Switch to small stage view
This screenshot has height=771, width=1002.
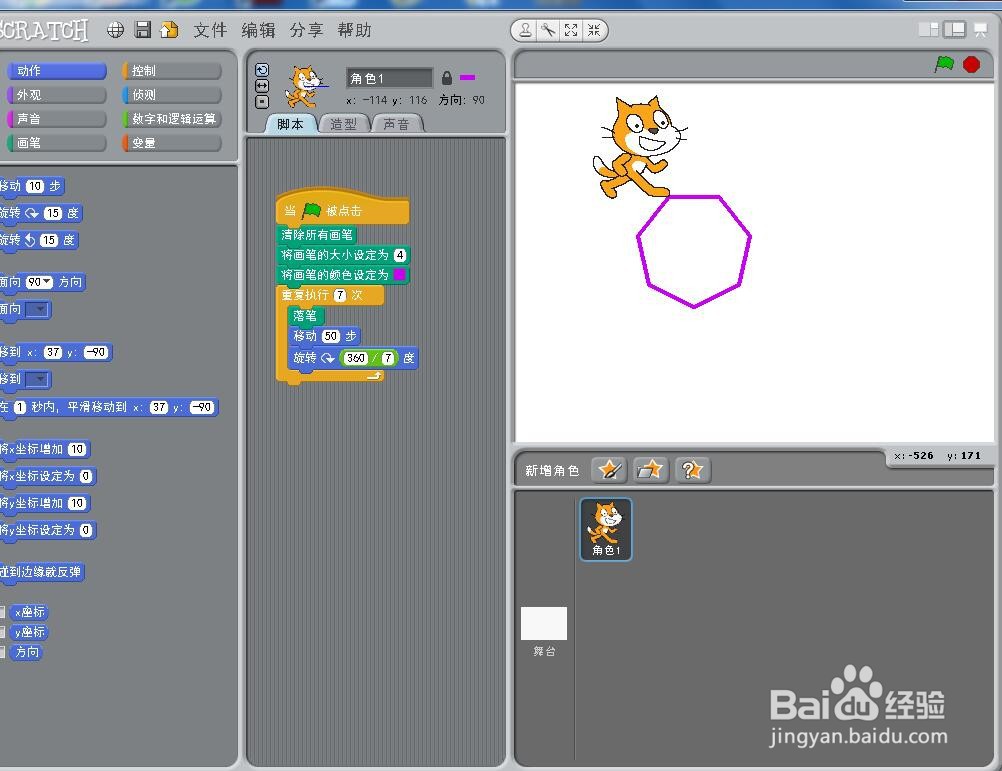(x=929, y=29)
